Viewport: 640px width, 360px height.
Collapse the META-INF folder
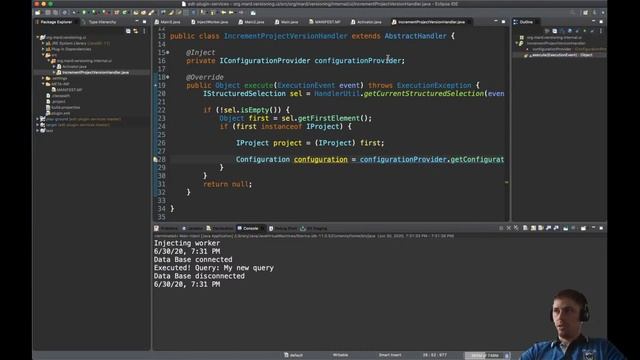pyautogui.click(x=43, y=84)
